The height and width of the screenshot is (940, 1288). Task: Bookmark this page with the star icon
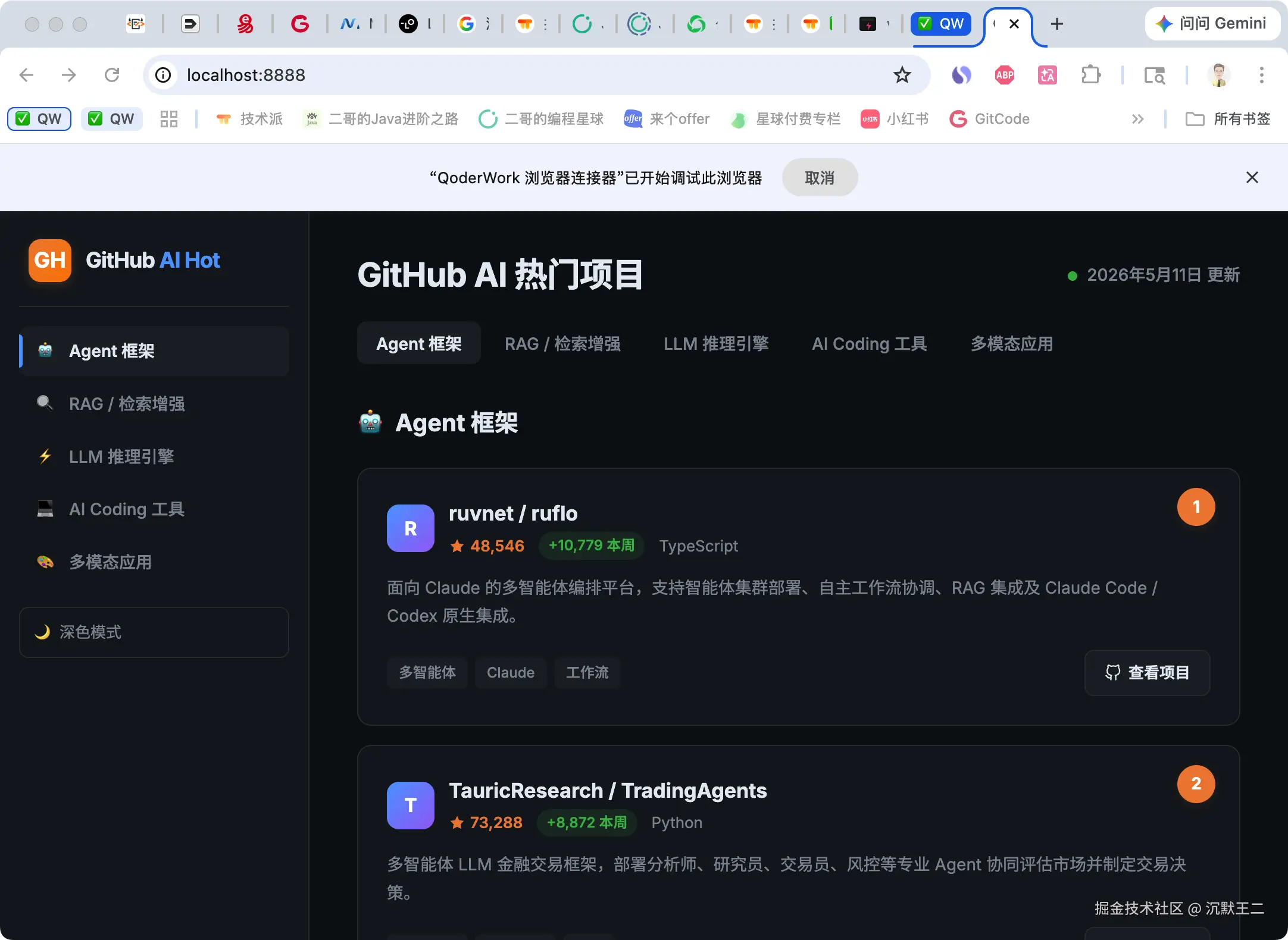902,75
